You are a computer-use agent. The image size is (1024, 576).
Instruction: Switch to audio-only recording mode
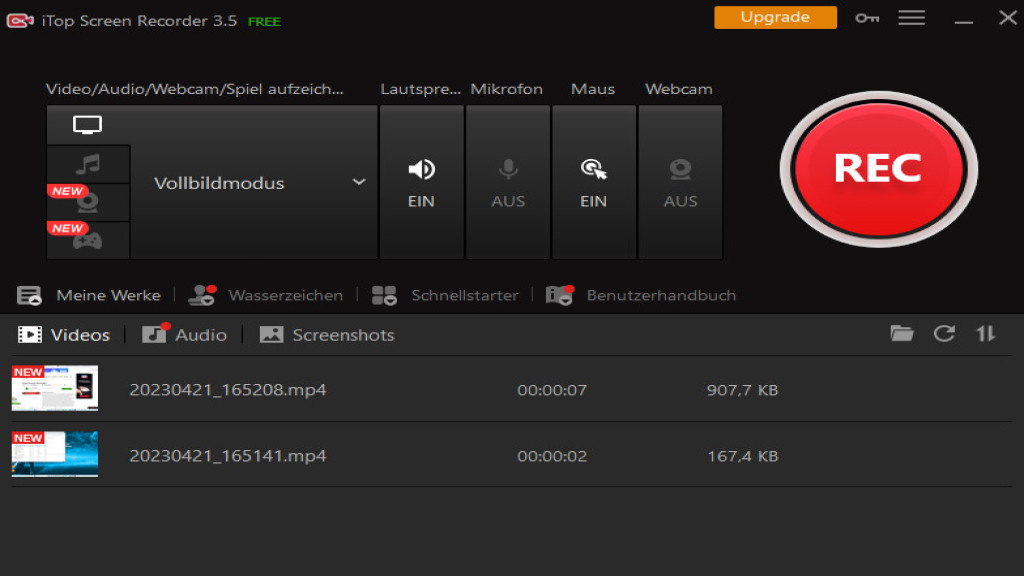tap(88, 162)
